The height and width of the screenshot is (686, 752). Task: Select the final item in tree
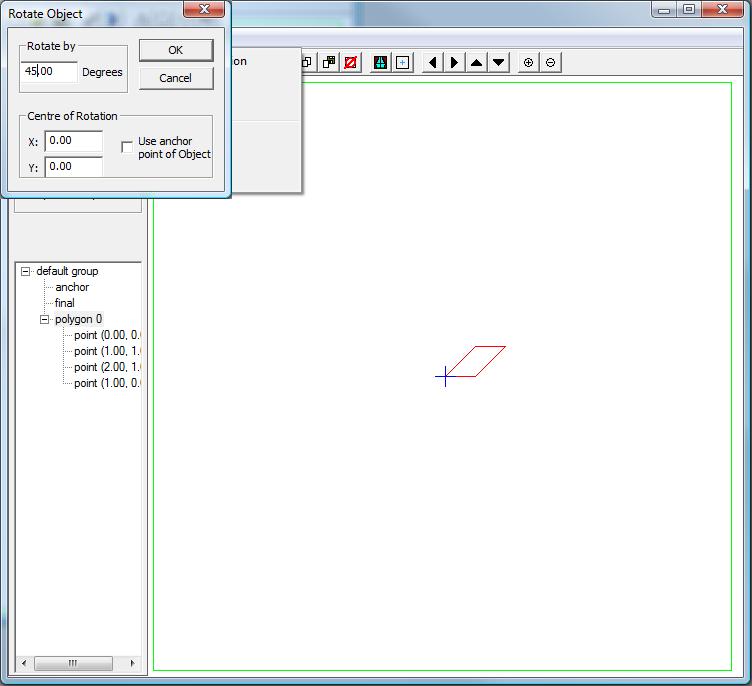point(65,303)
